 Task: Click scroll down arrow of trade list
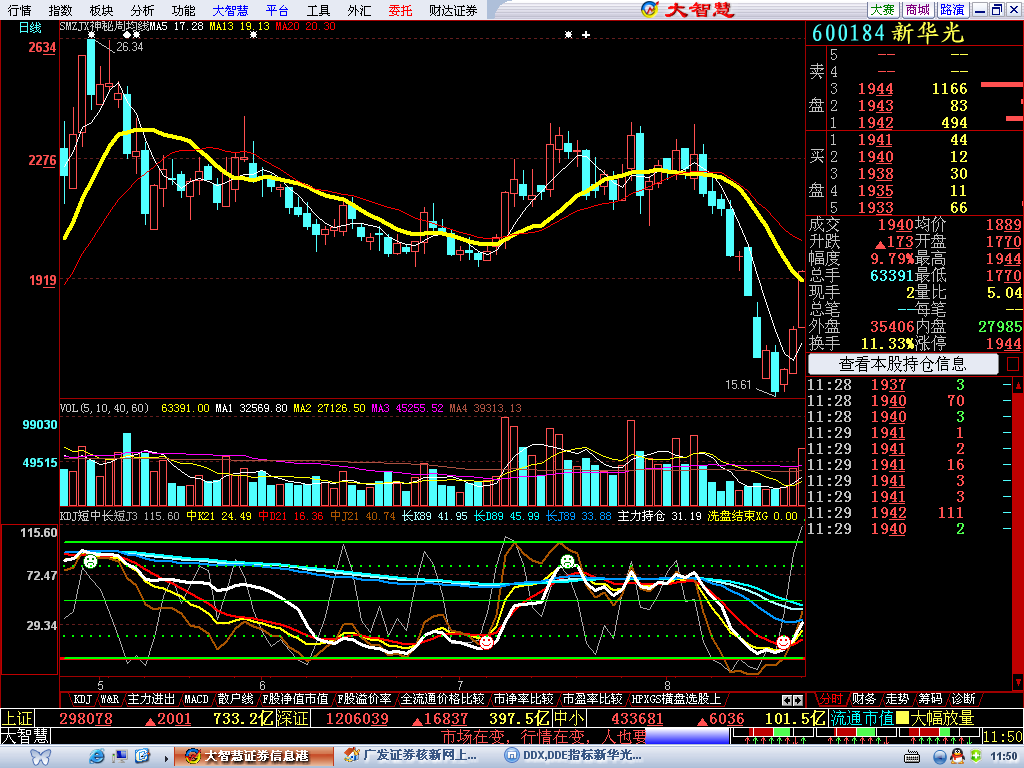point(1017,682)
